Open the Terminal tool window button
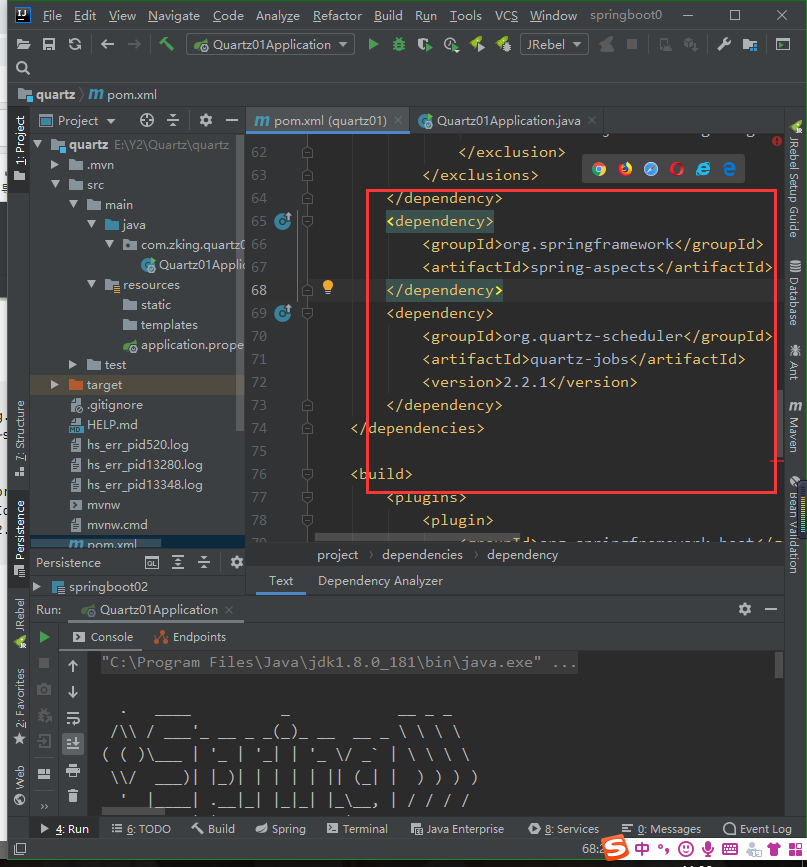The image size is (807, 867). click(357, 829)
